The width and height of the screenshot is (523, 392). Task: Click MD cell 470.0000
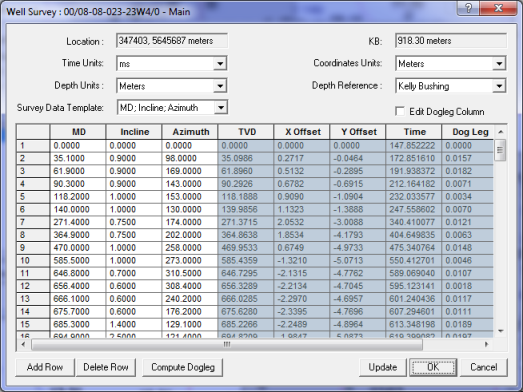point(78,248)
